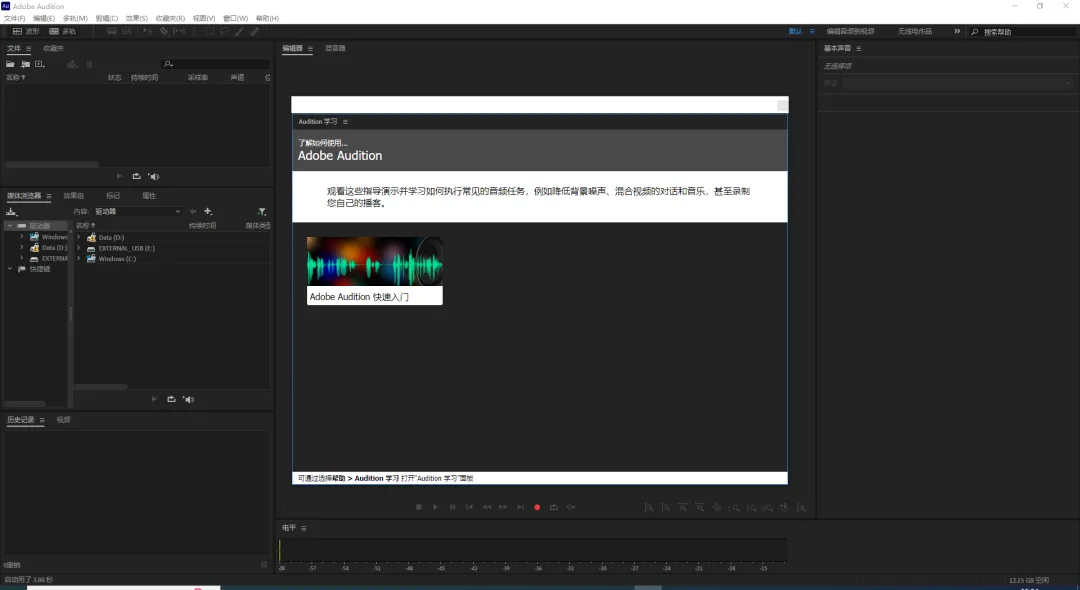
Task: Toggle Spectral Frequency display in toolbar
Action: point(112,31)
